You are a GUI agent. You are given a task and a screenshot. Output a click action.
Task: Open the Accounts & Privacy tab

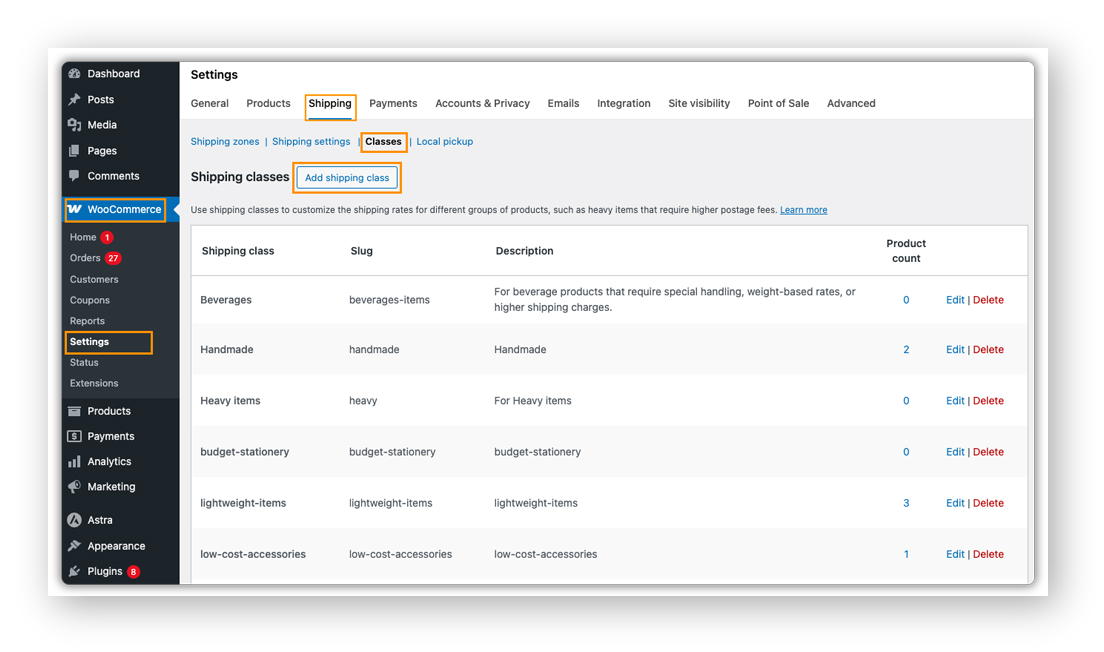point(482,103)
